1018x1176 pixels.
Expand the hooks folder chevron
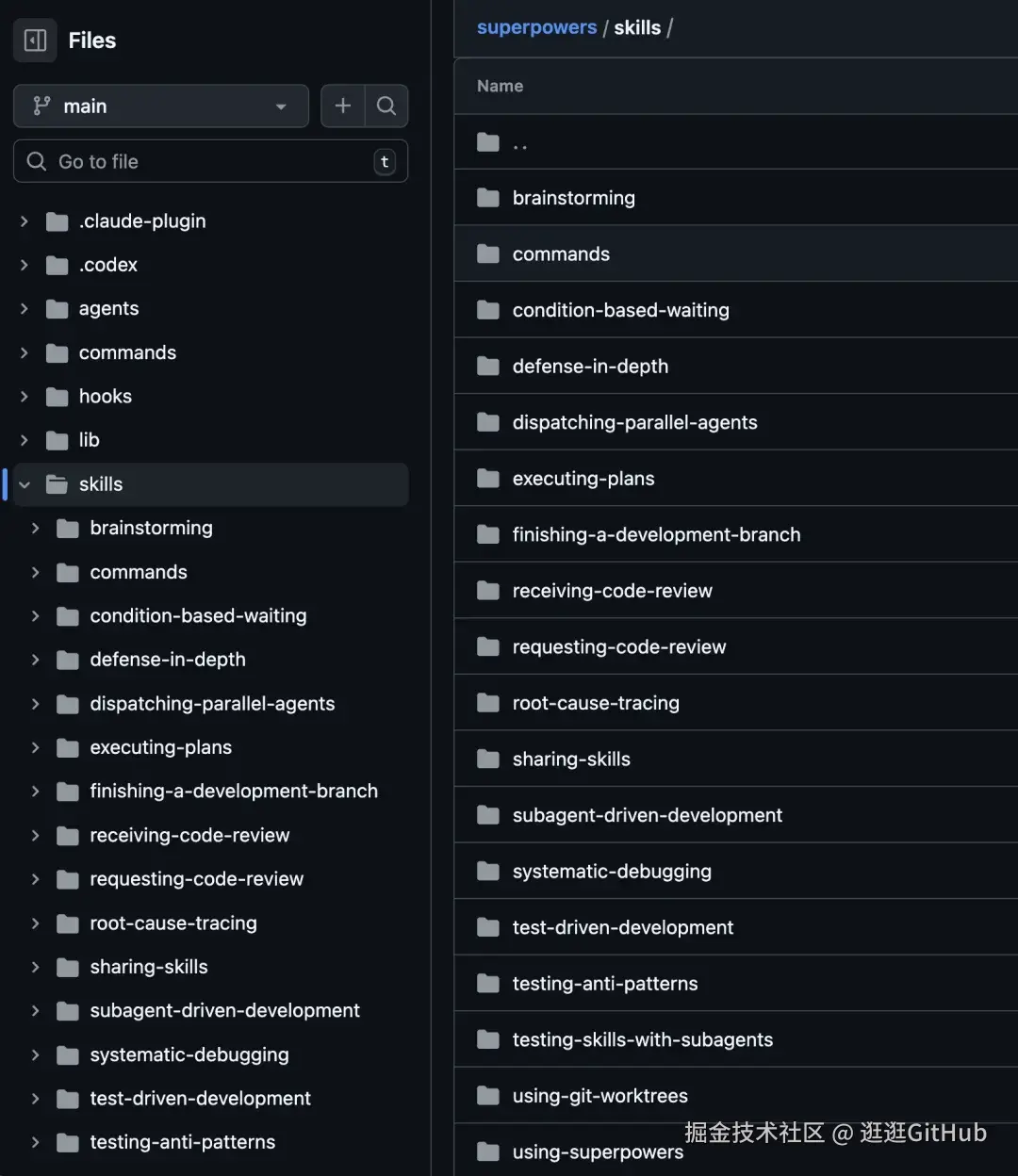point(25,397)
